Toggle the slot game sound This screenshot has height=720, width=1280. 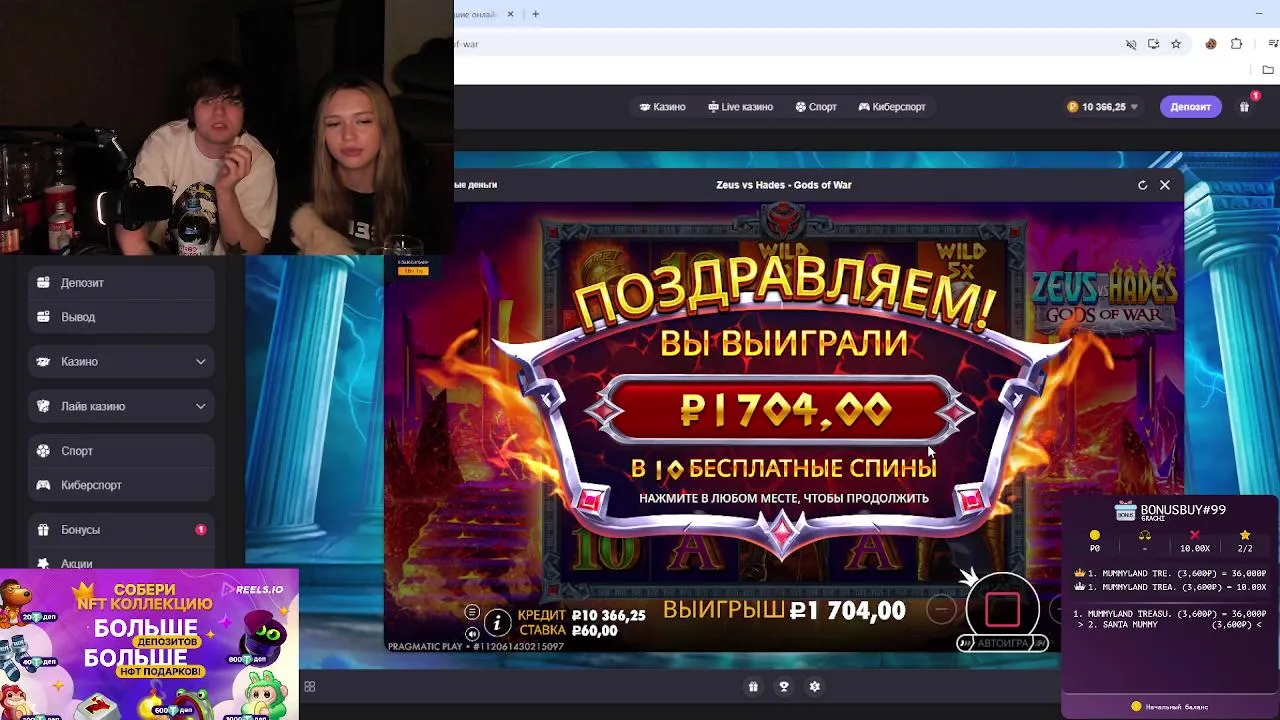(x=472, y=633)
